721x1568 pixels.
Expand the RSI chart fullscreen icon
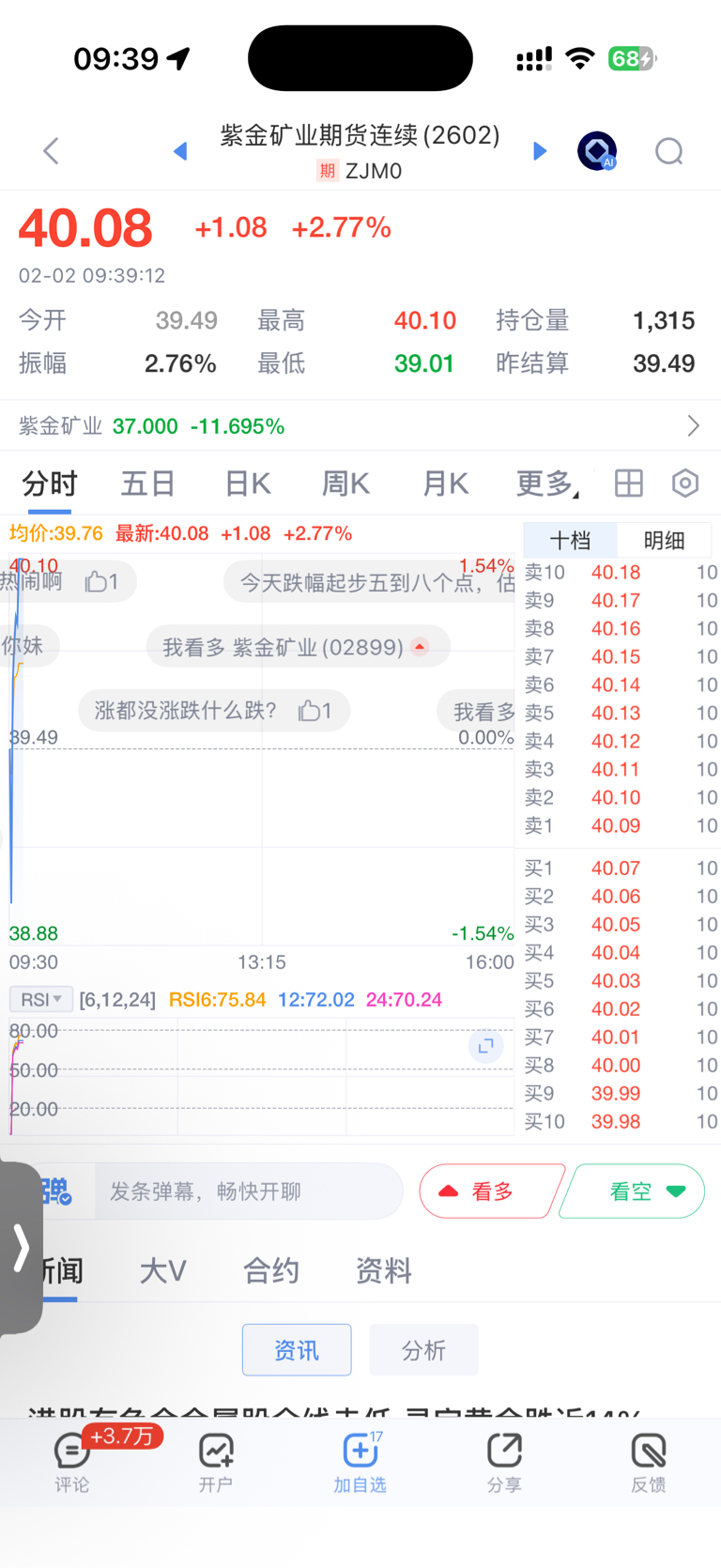[x=485, y=1046]
